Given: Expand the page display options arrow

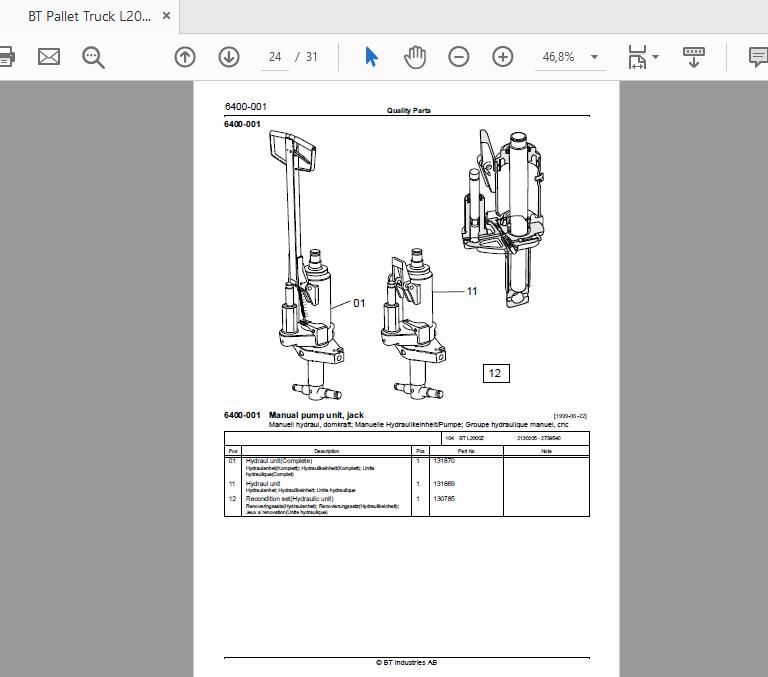Looking at the screenshot, I should pyautogui.click(x=655, y=57).
